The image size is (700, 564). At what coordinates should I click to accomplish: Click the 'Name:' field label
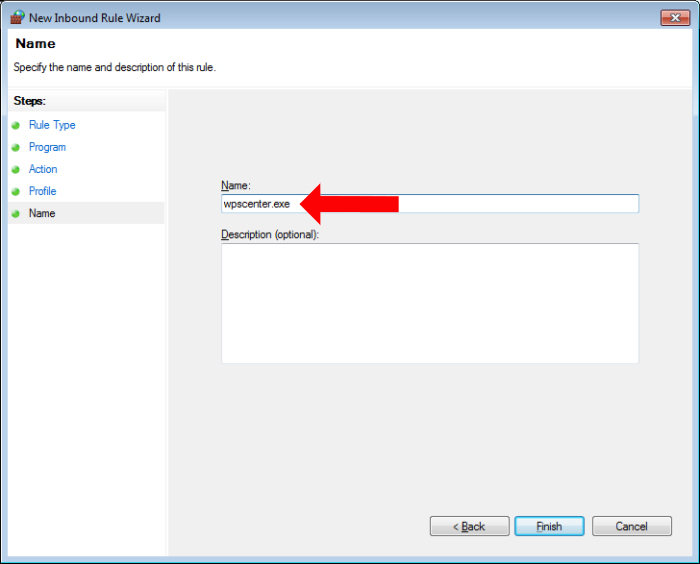[x=236, y=185]
